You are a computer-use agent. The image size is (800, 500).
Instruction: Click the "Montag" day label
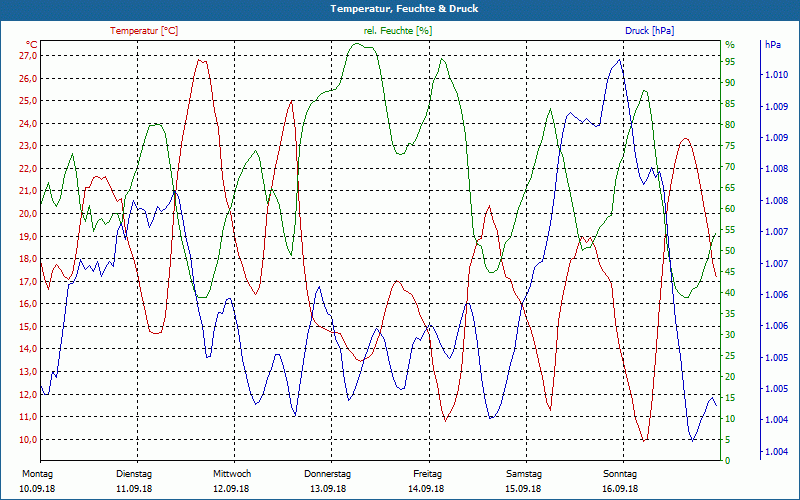(37, 474)
